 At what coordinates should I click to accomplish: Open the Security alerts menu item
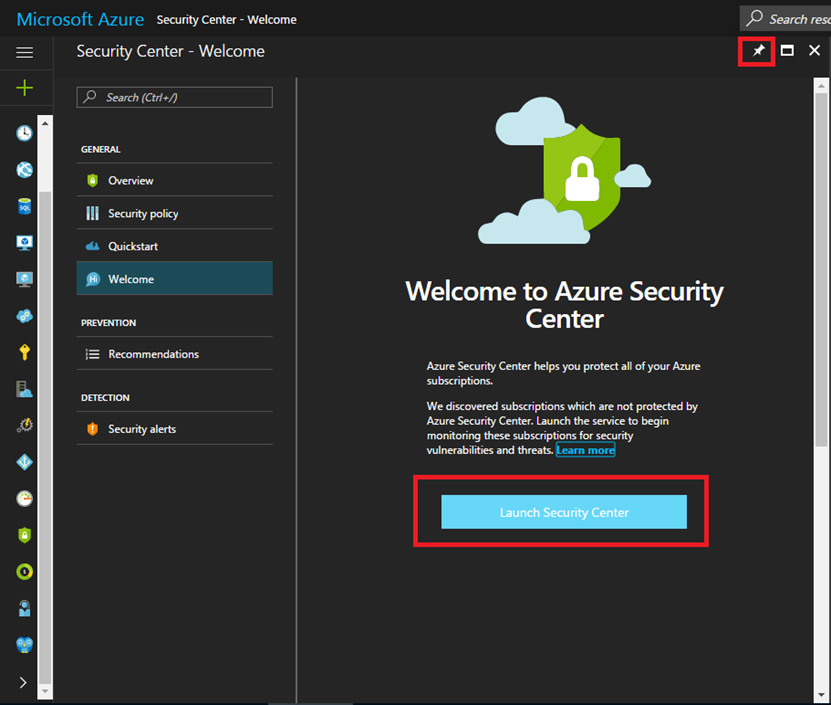click(x=174, y=428)
